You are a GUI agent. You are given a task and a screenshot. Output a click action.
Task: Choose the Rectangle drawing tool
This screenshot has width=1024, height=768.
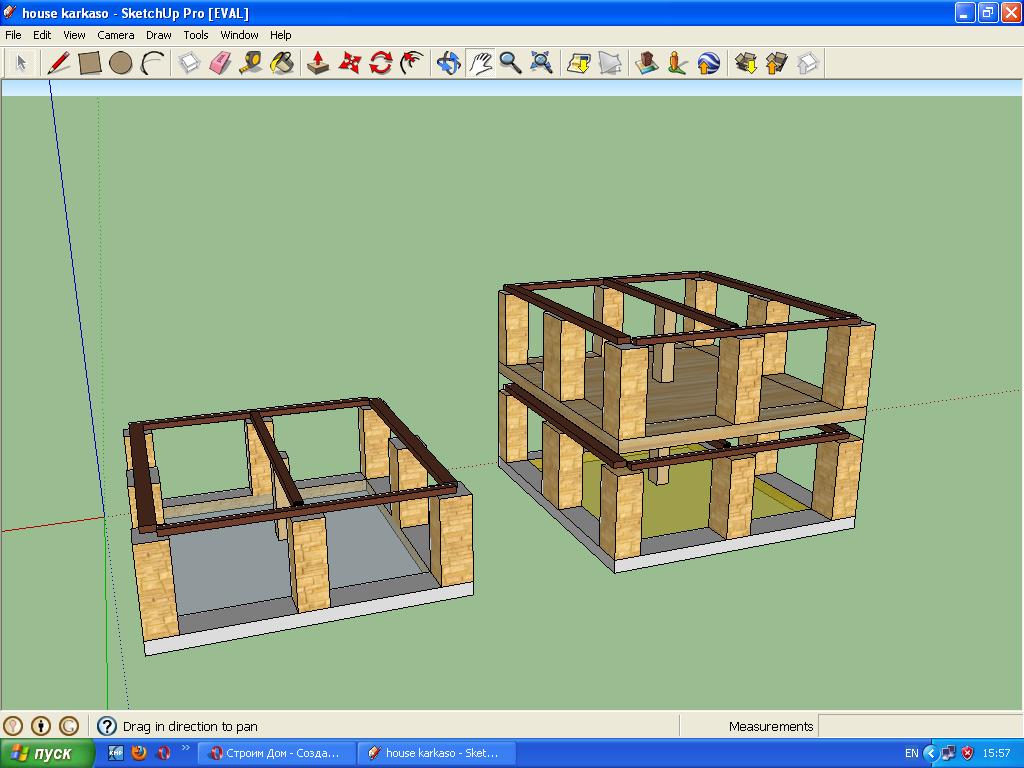(x=90, y=63)
